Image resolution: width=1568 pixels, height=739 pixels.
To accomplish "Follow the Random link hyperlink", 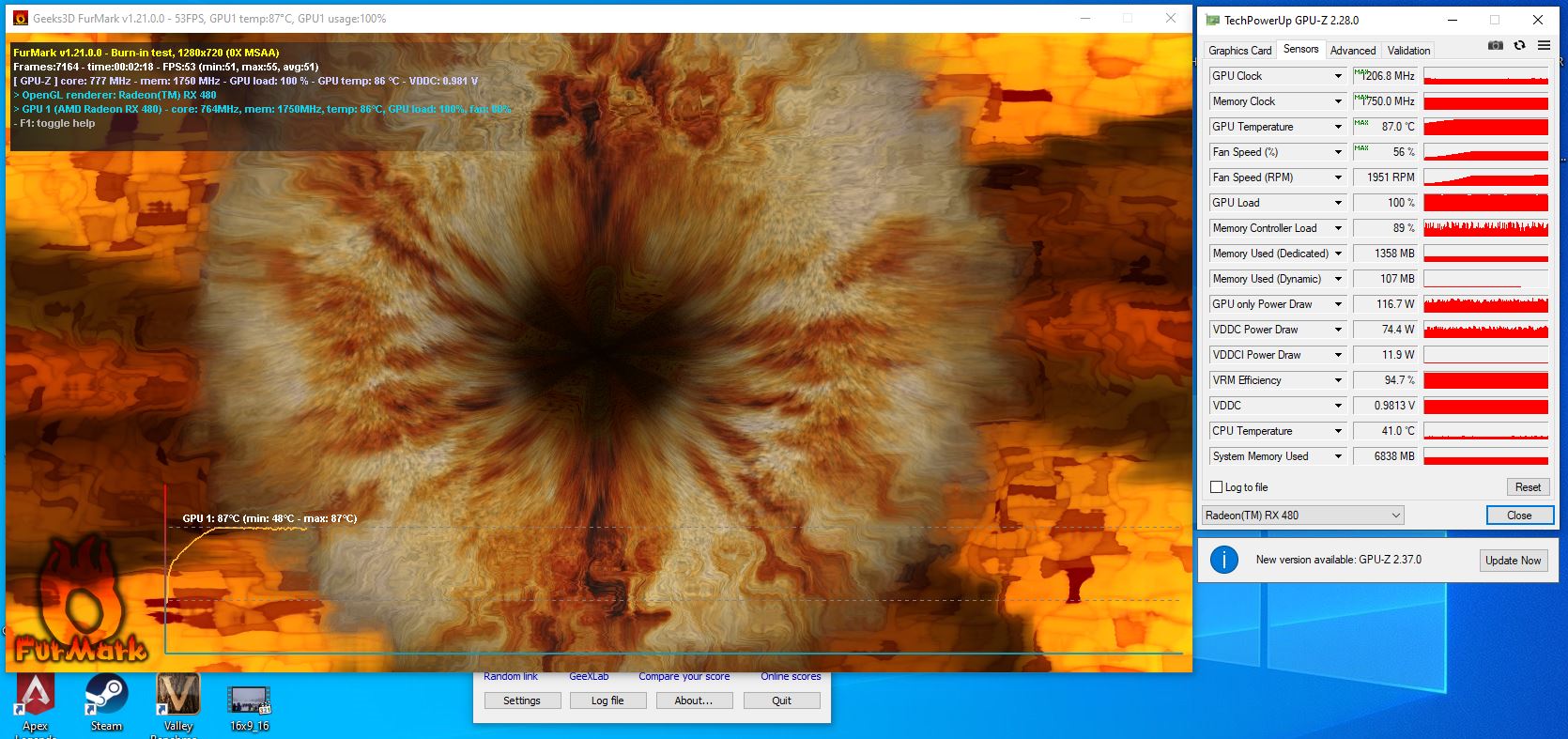I will [511, 677].
